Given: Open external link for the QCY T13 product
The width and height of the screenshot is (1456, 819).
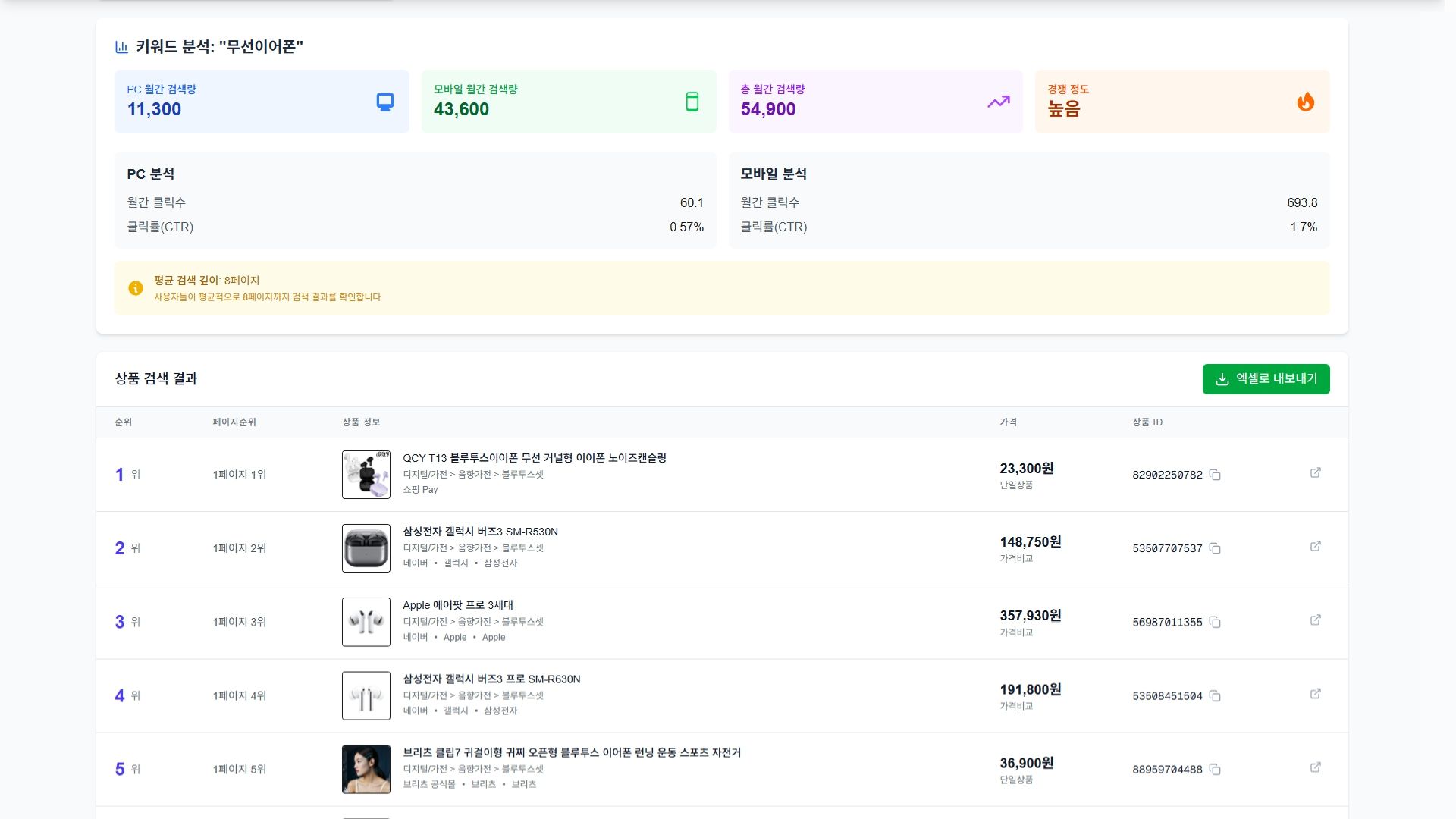Looking at the screenshot, I should [x=1316, y=472].
